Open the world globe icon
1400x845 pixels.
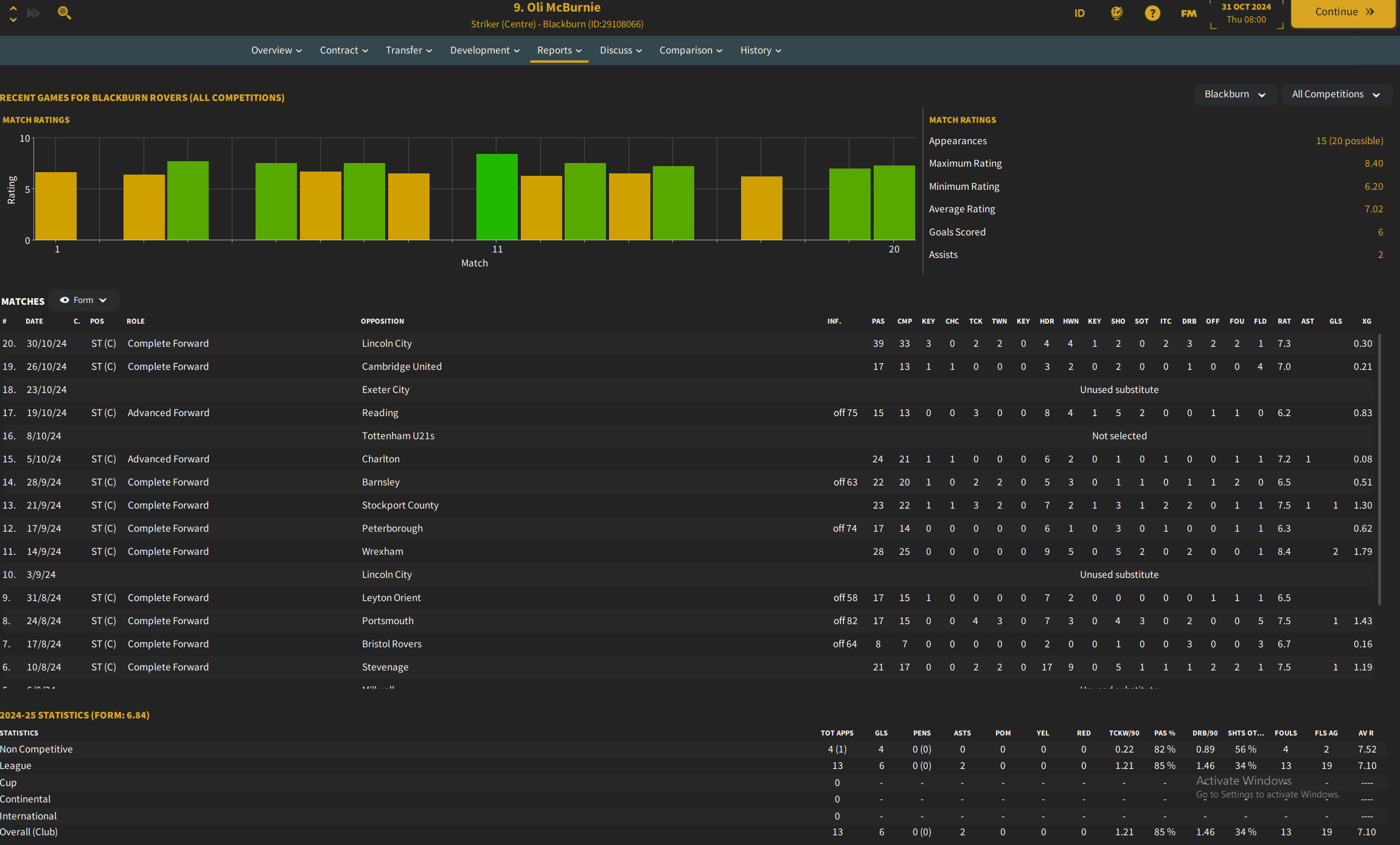click(1116, 13)
